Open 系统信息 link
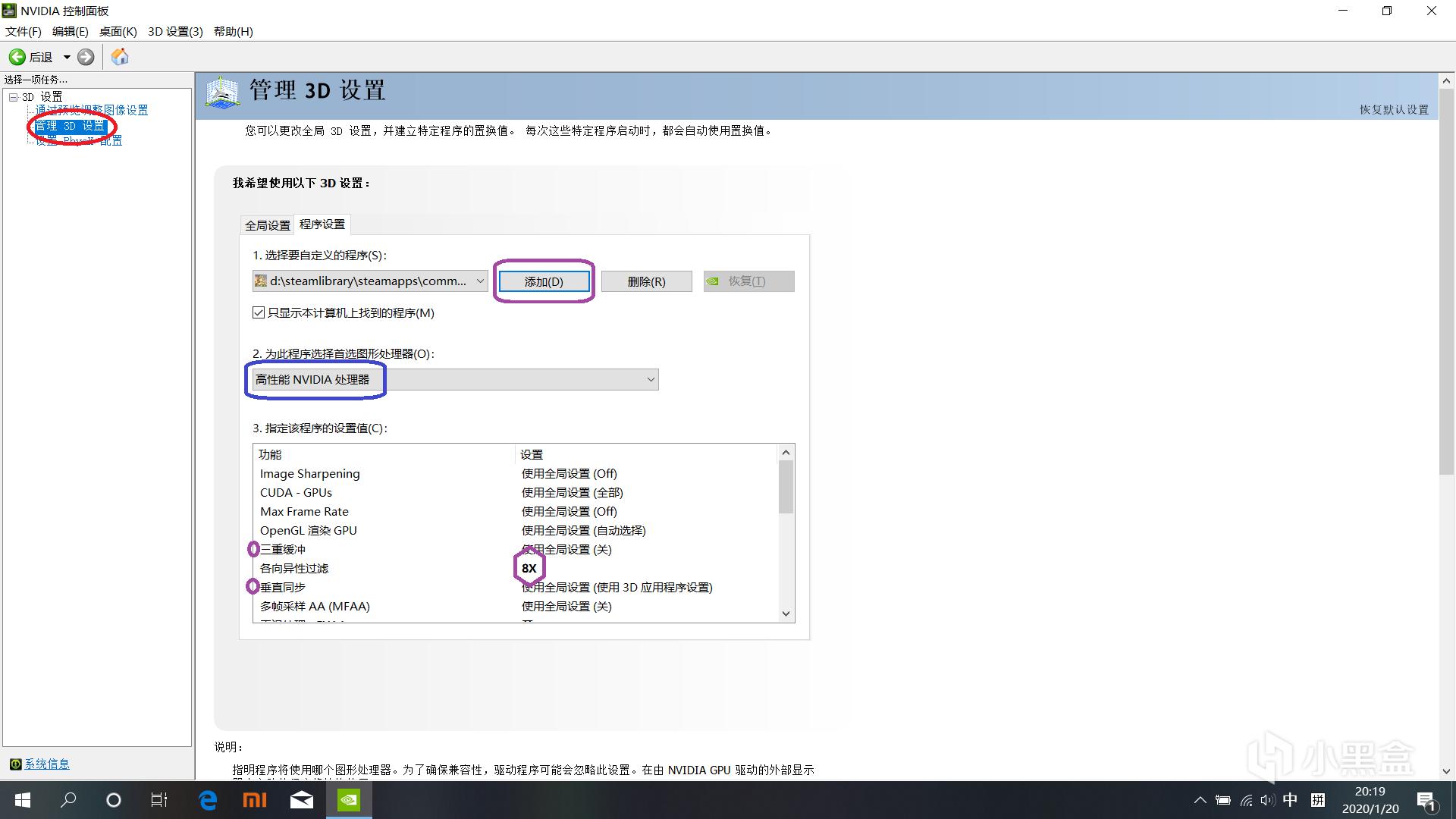The height and width of the screenshot is (819, 1456). 47,764
